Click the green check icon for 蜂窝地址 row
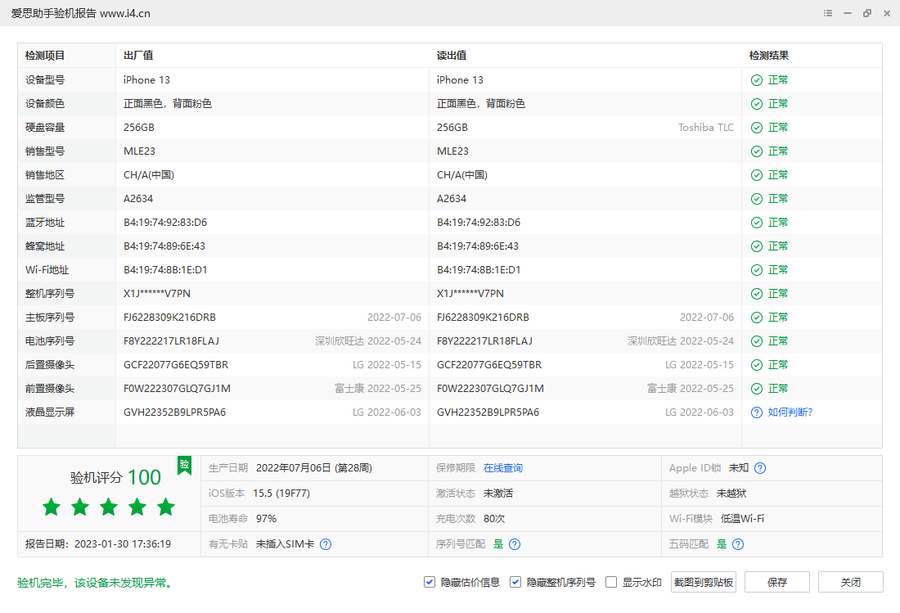Viewport: 900px width, 613px height. tap(757, 246)
